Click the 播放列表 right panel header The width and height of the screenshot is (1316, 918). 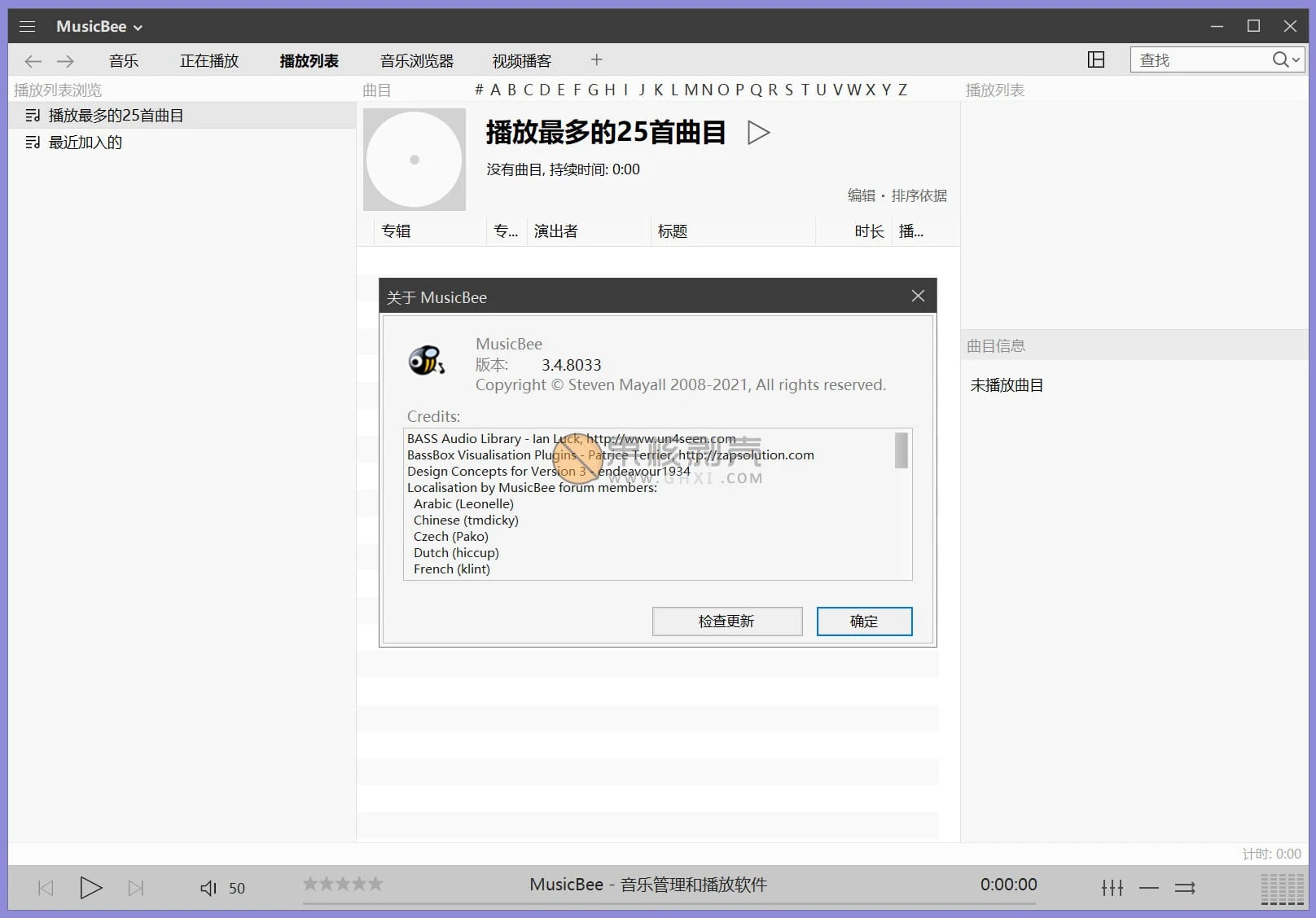click(x=995, y=90)
